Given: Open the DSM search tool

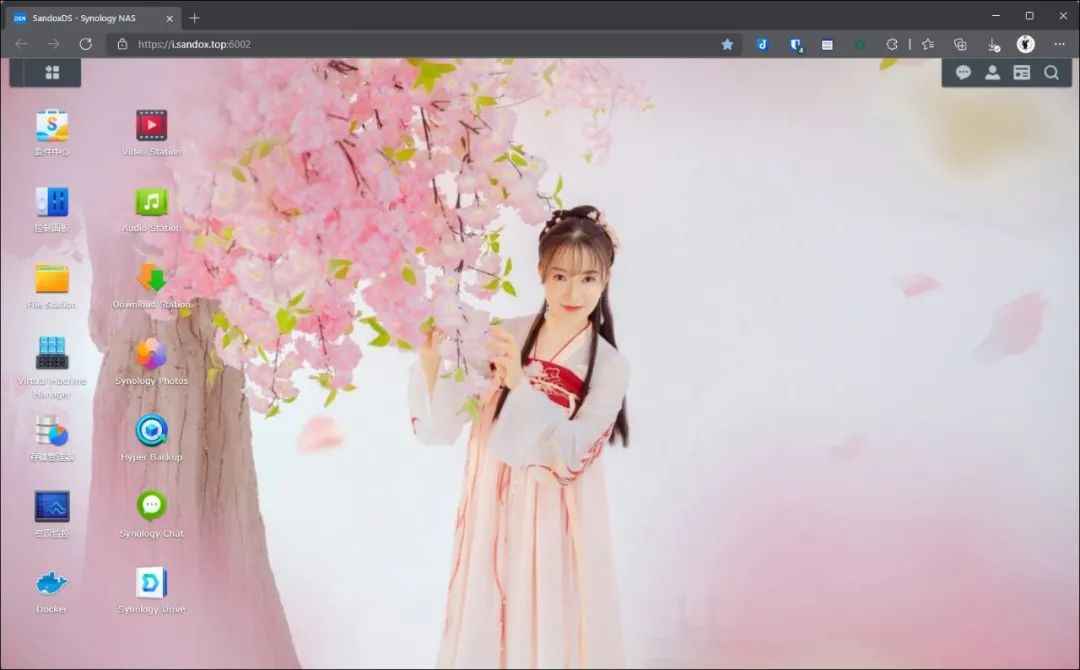Looking at the screenshot, I should (x=1051, y=72).
